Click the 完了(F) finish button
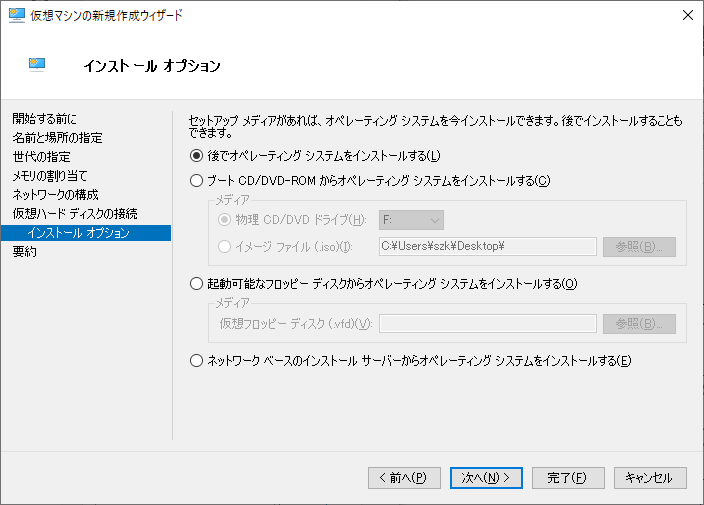Viewport: 704px width, 505px height. pyautogui.click(x=568, y=477)
